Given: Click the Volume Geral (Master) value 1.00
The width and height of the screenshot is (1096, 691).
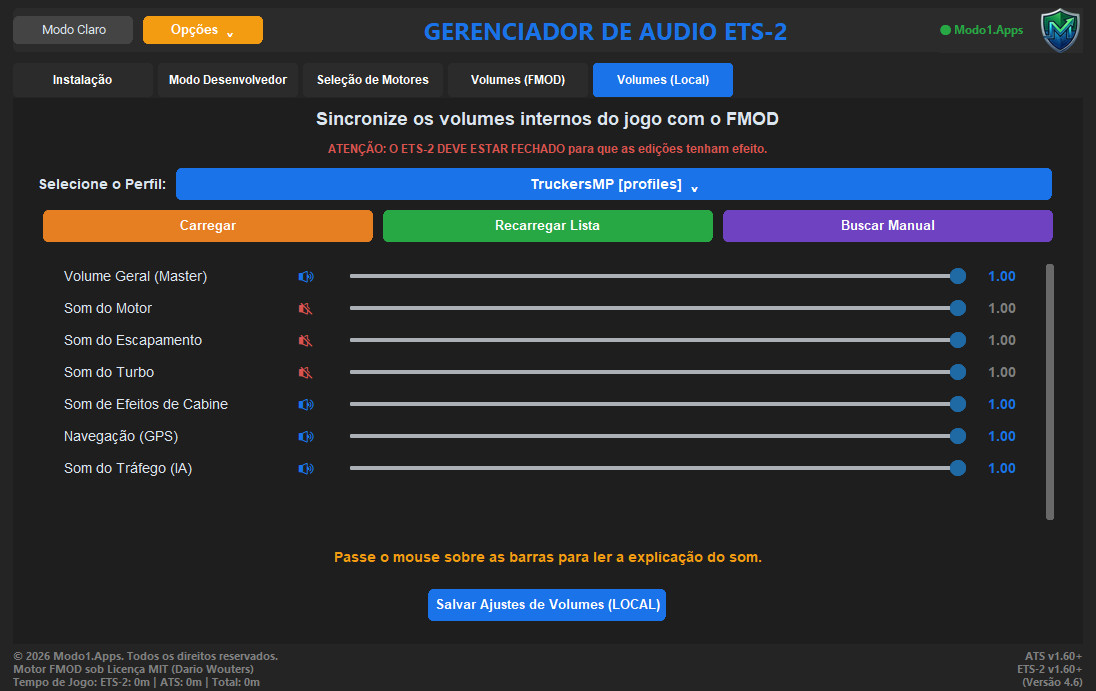Looking at the screenshot, I should click(x=1002, y=277).
